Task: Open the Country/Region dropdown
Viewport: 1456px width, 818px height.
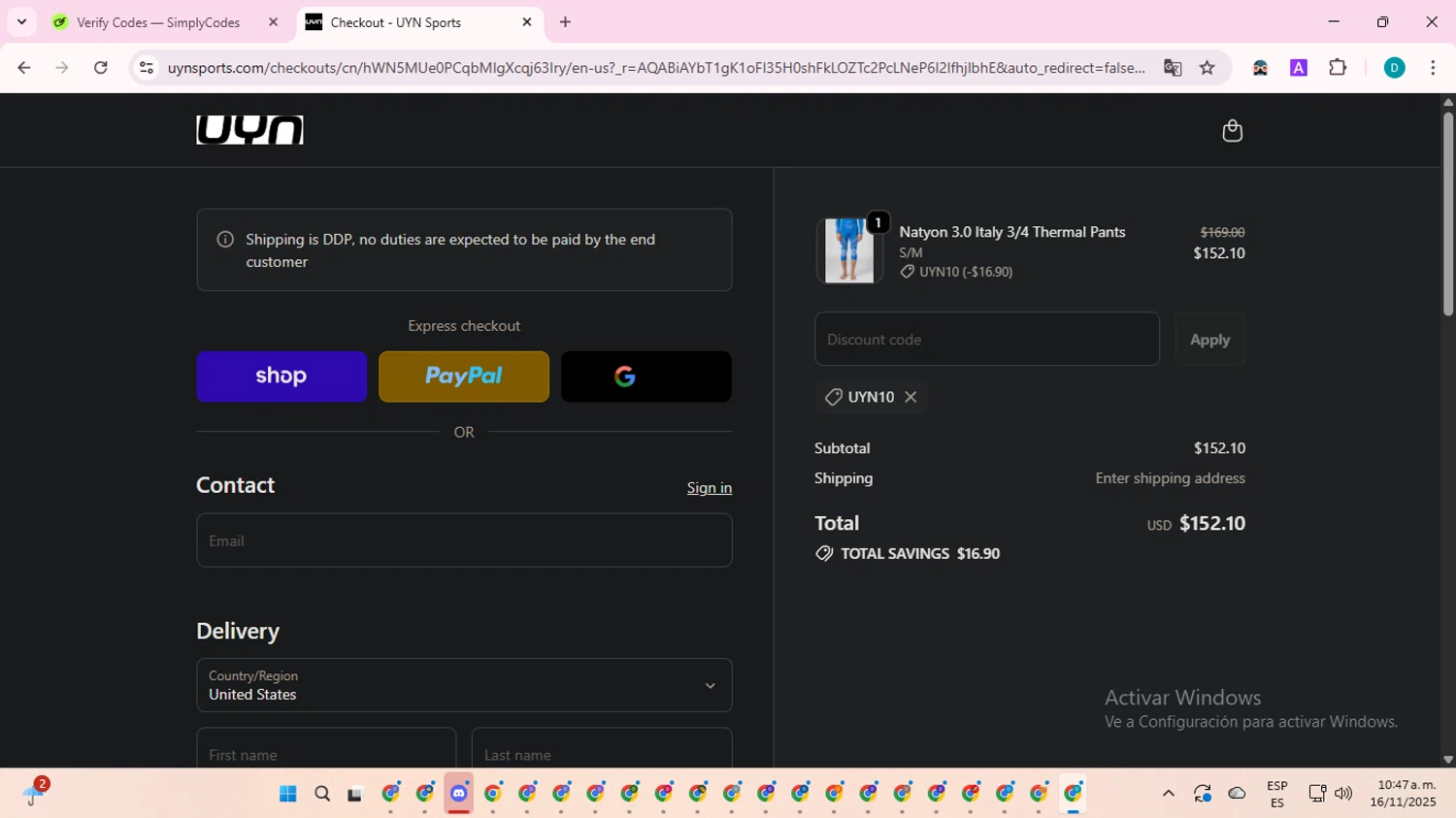Action: tap(464, 685)
